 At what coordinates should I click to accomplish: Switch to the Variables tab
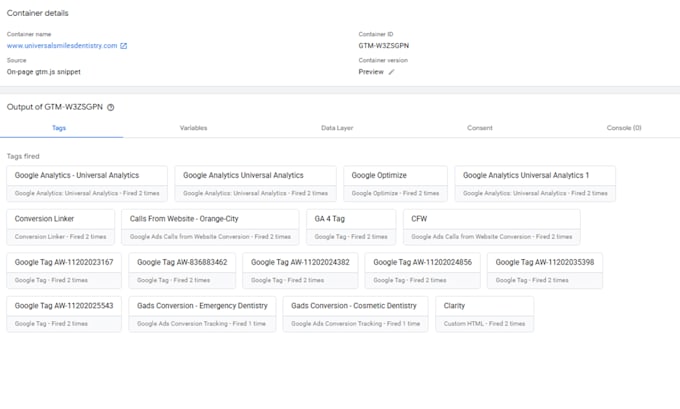pos(193,128)
